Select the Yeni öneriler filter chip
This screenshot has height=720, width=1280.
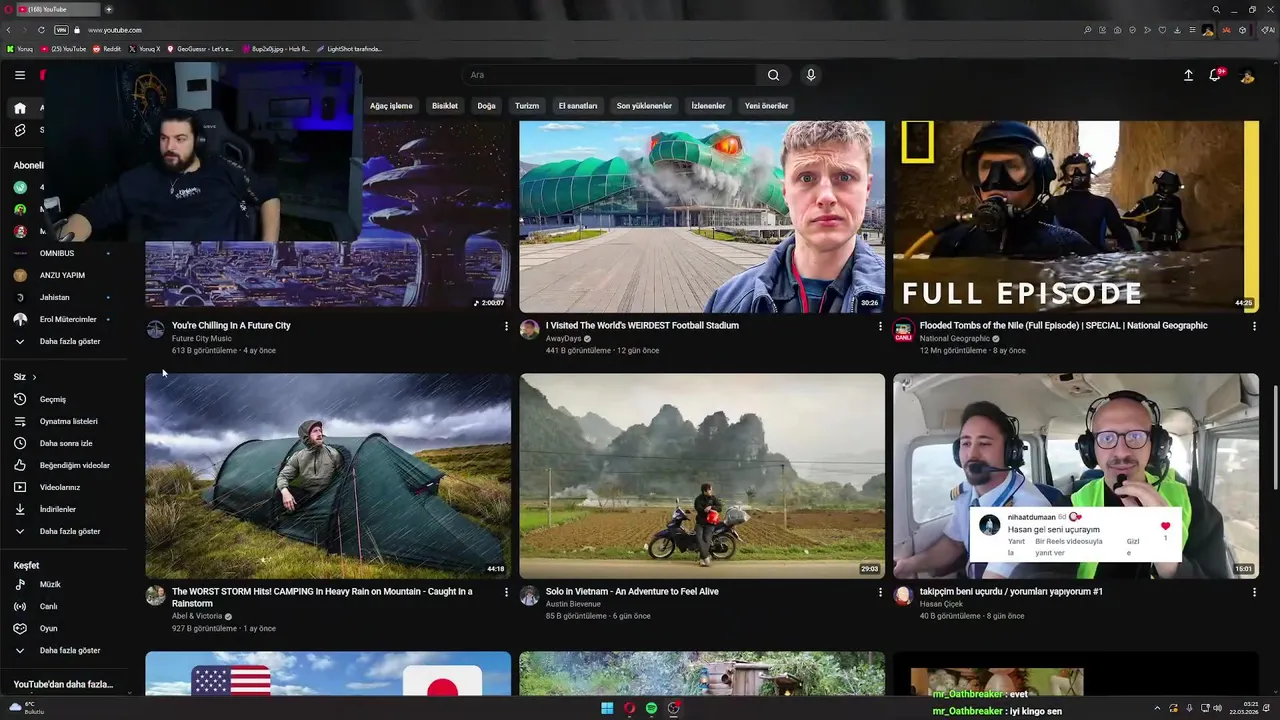point(766,106)
